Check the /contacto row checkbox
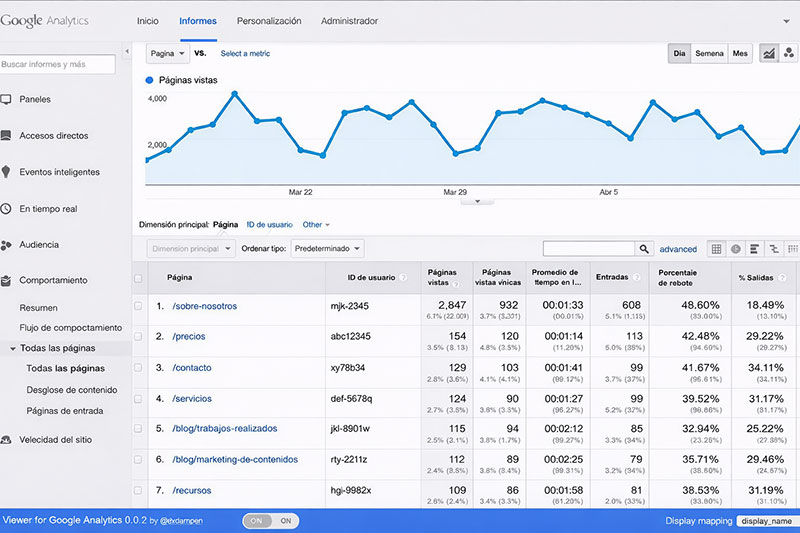This screenshot has height=533, width=800. tap(138, 368)
